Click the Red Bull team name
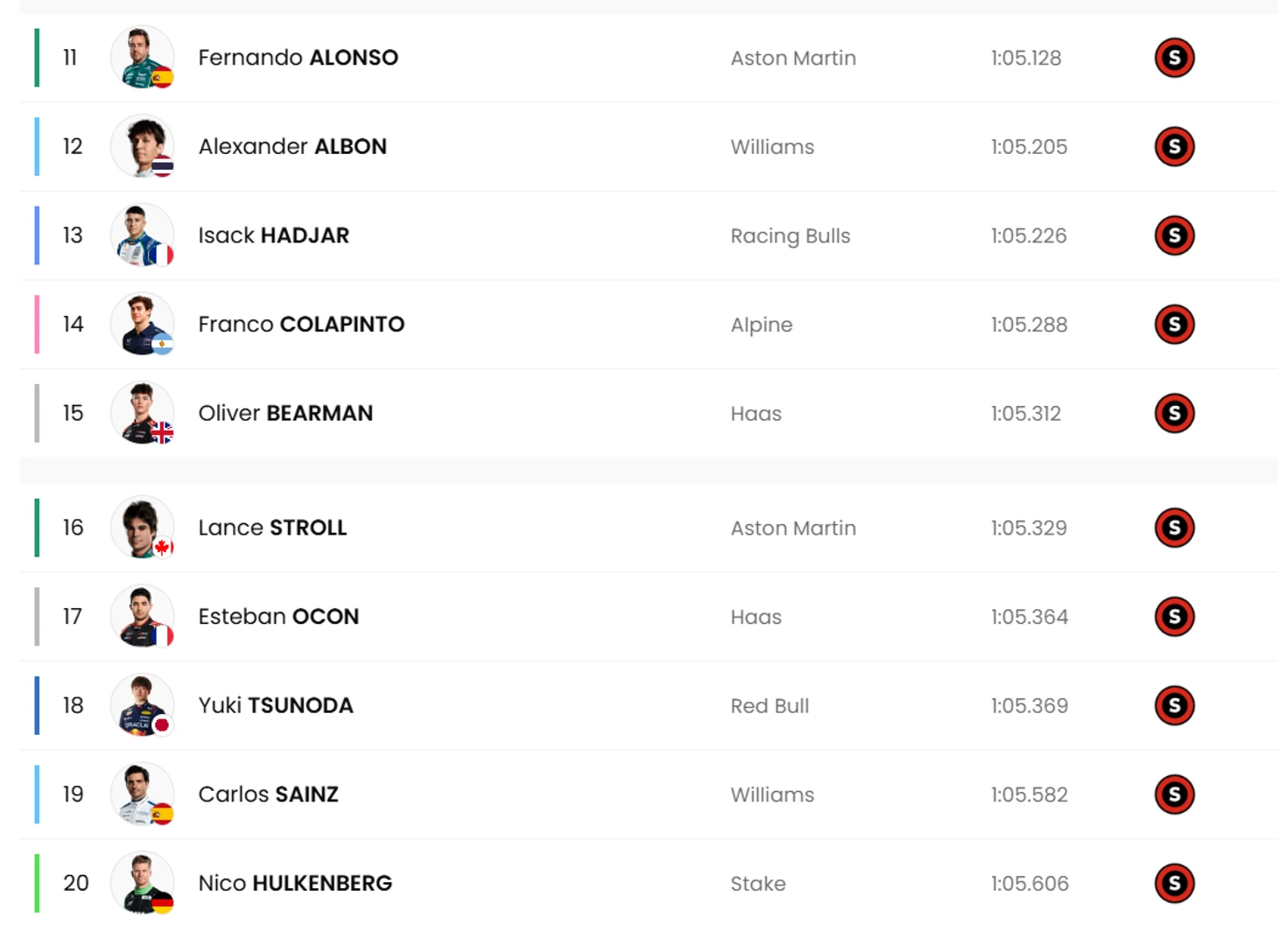This screenshot has height=952, width=1278. point(769,706)
